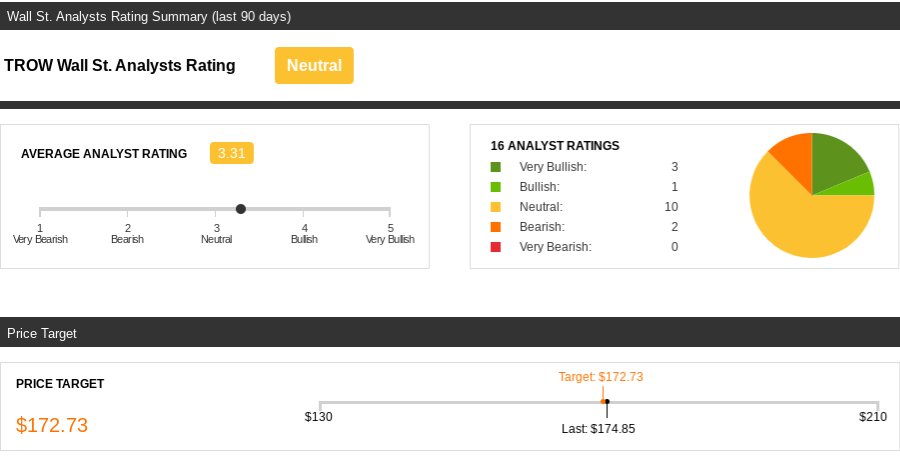
Task: Click the yellow Neutral rating badge
Action: (314, 65)
